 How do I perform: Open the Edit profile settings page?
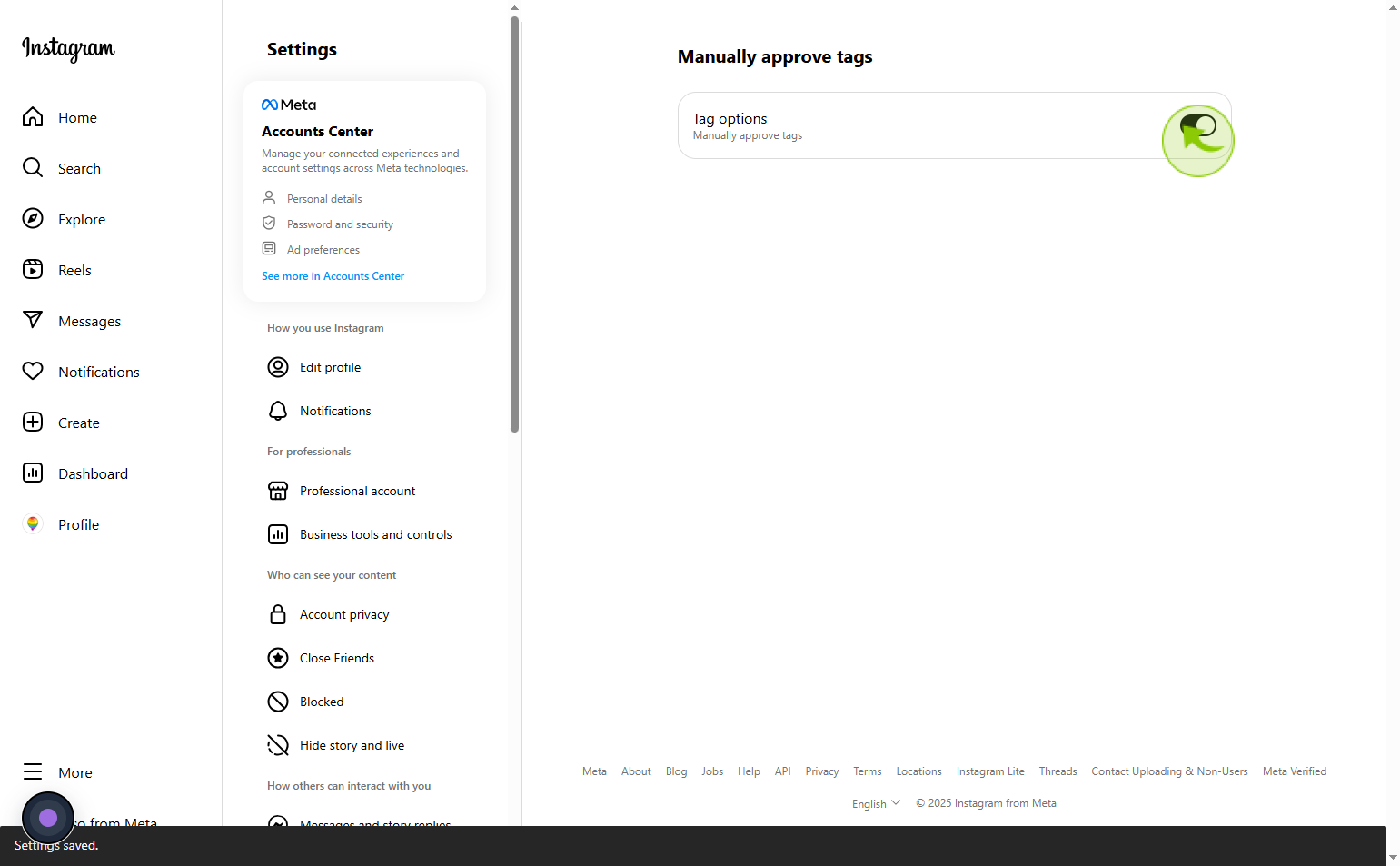365,367
